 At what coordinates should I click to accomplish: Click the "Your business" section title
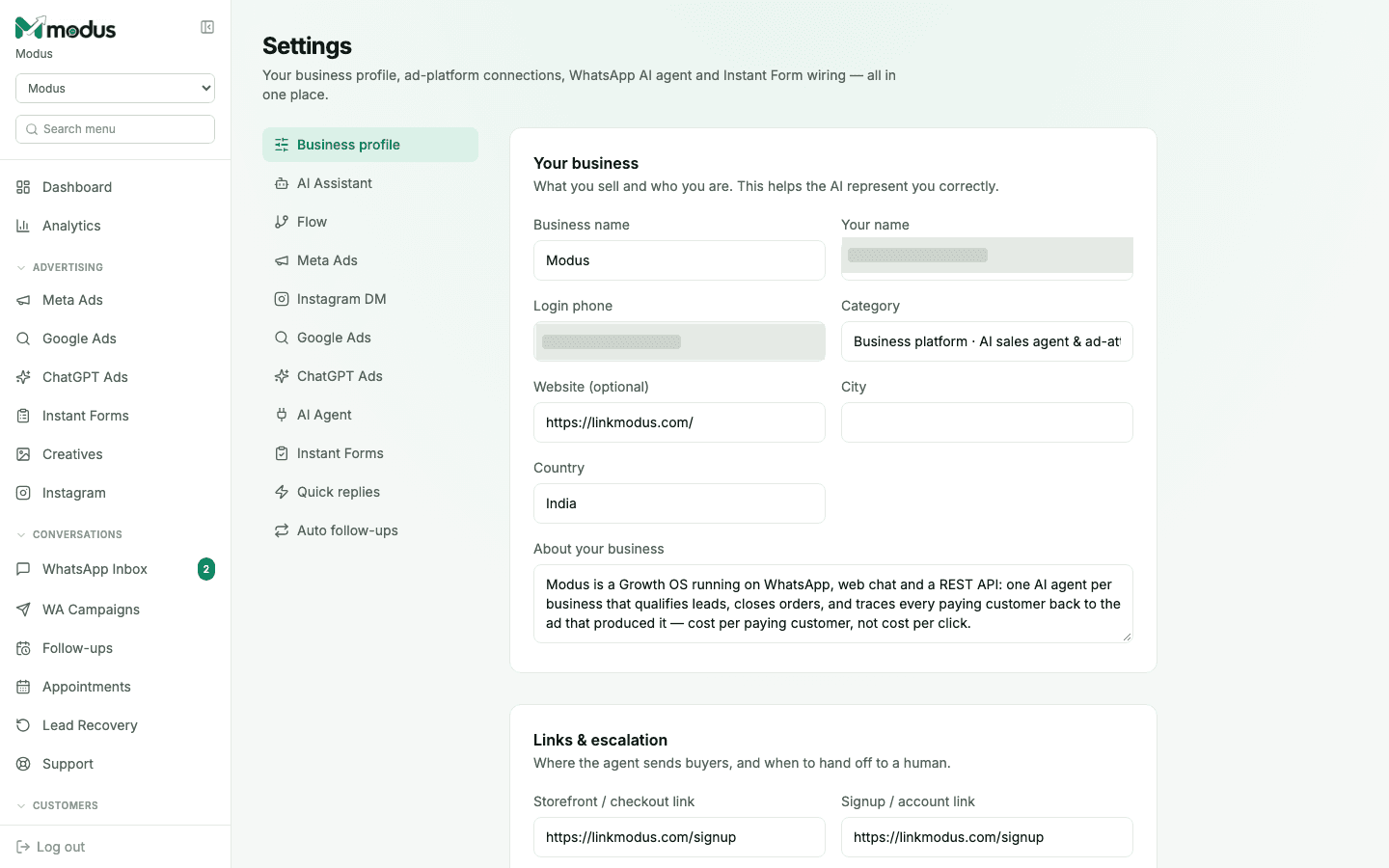click(x=586, y=163)
